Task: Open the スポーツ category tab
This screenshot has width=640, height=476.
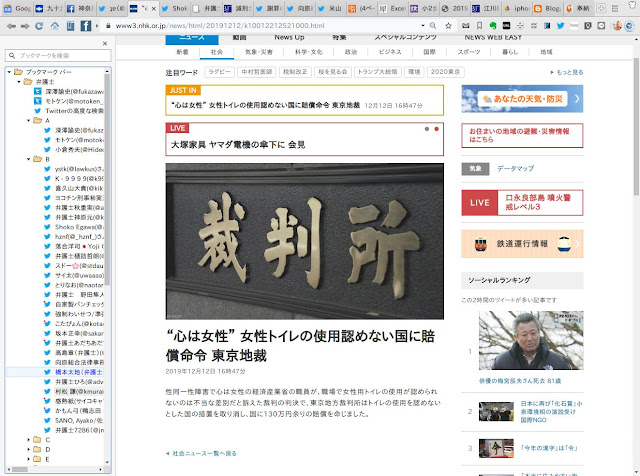Action: pos(469,52)
